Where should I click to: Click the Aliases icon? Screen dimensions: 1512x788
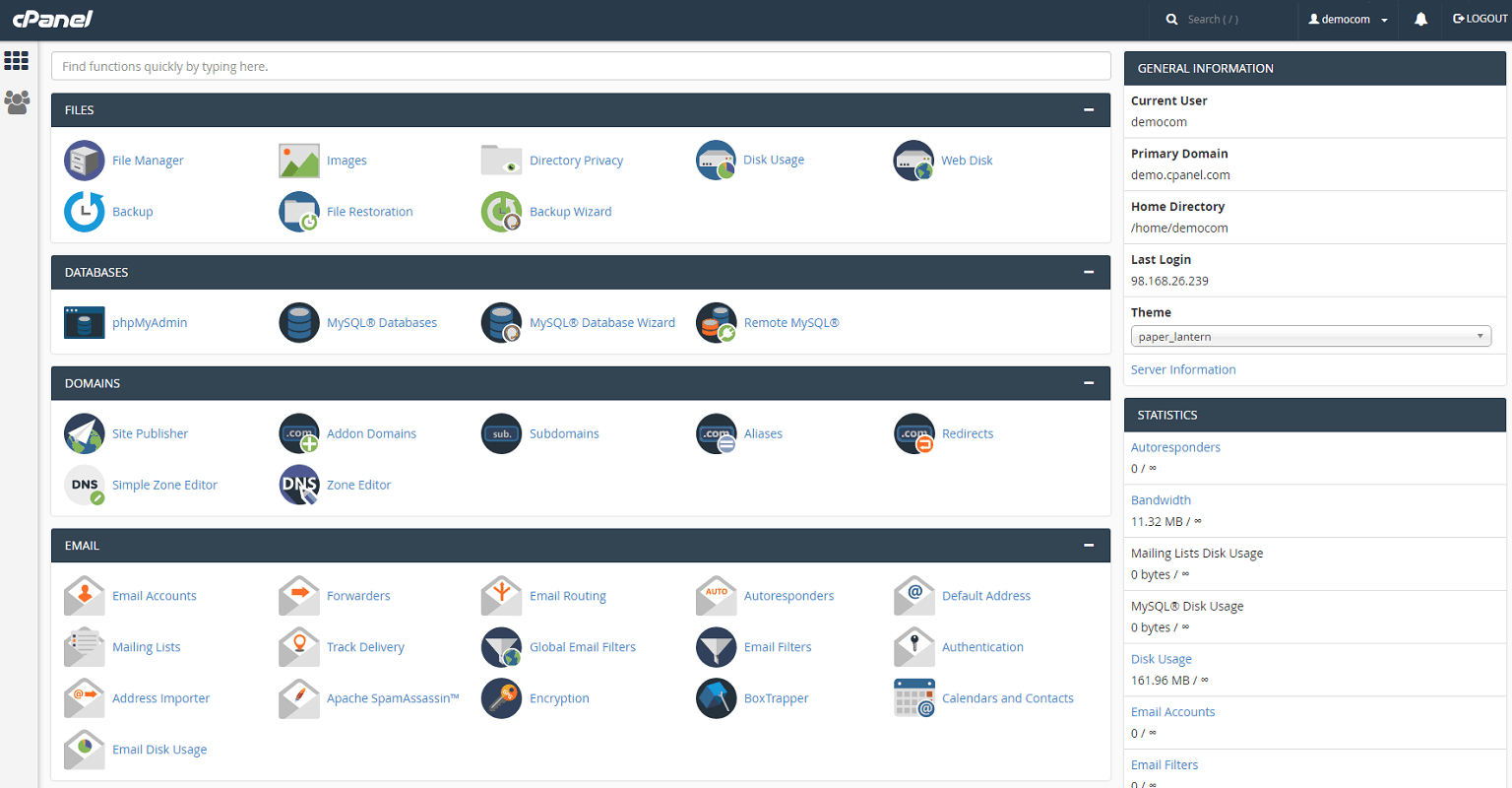(717, 433)
